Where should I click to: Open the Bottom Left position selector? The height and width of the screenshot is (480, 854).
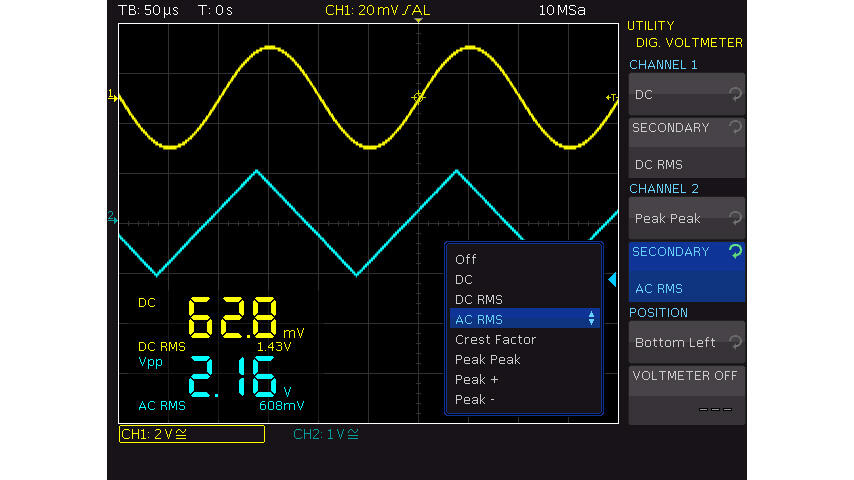point(686,342)
